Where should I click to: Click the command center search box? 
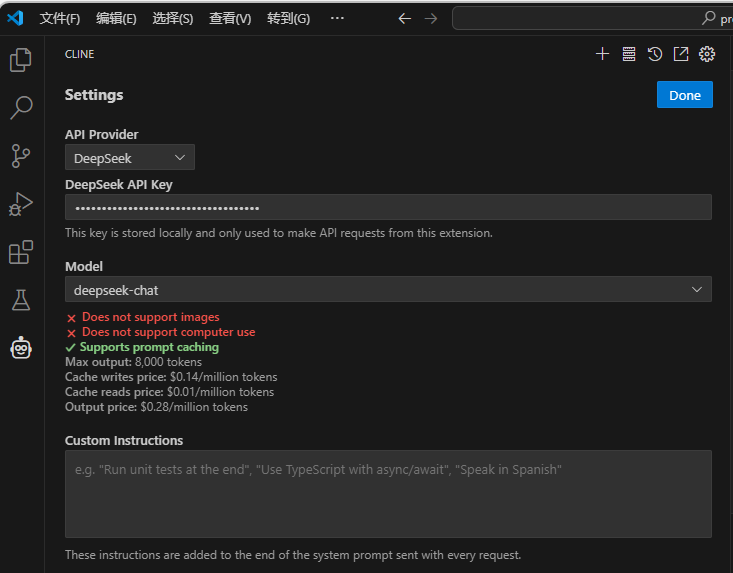(x=592, y=18)
